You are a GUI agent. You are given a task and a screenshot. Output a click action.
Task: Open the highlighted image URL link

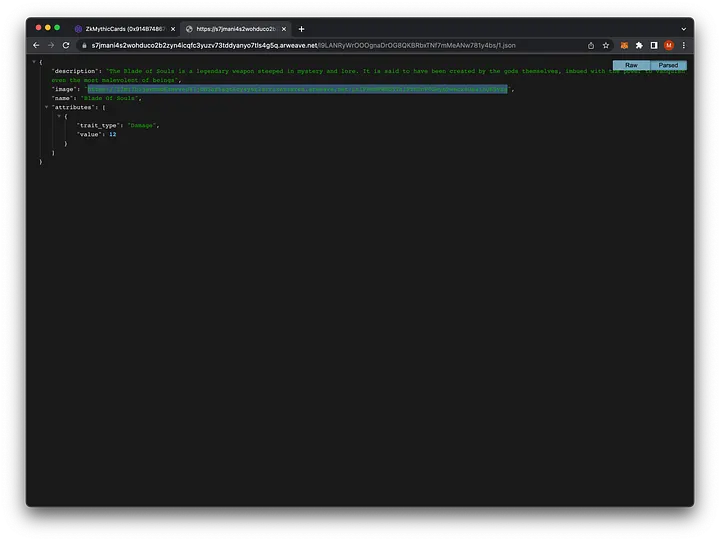[297, 89]
